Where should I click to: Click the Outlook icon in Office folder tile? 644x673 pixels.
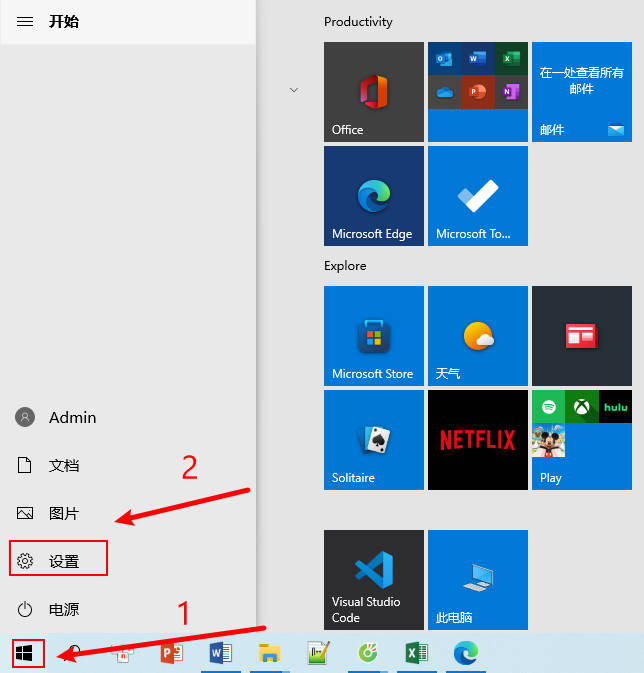pos(444,59)
